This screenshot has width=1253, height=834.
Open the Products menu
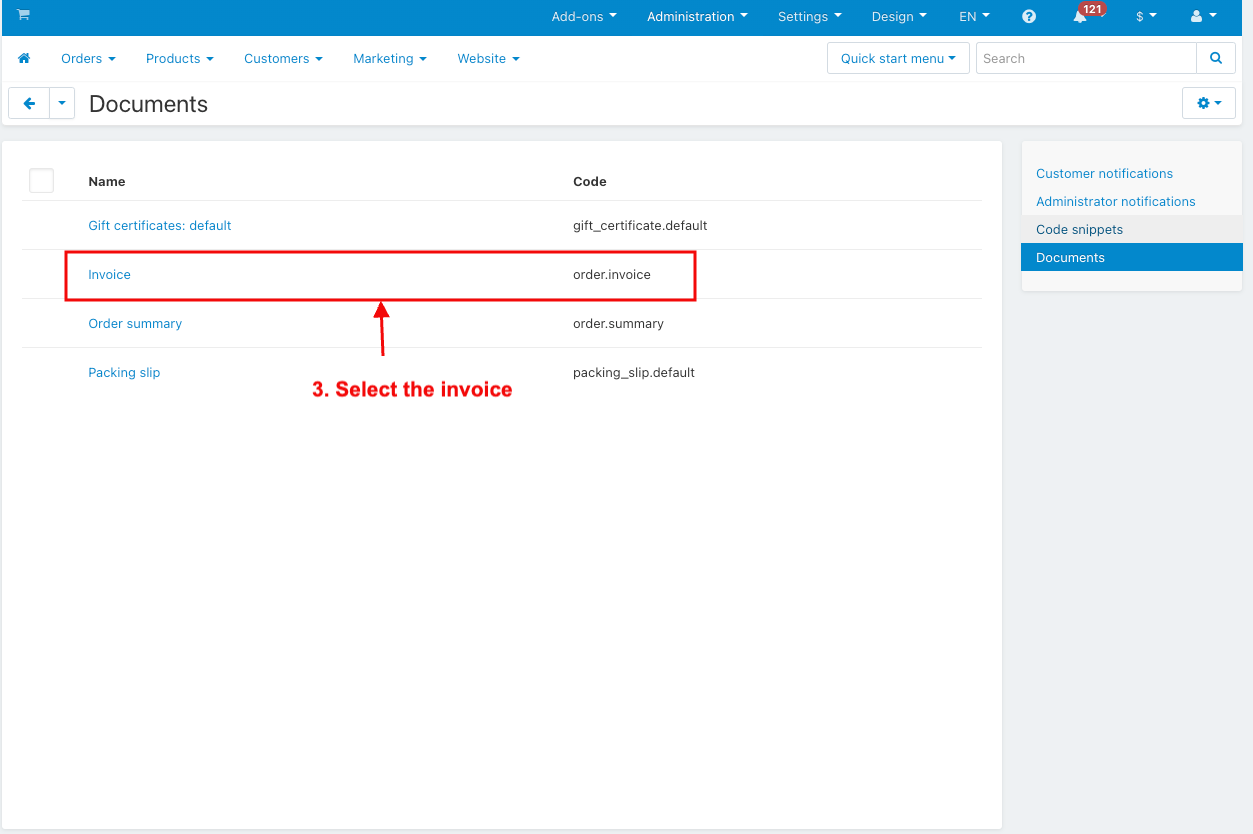[180, 59]
